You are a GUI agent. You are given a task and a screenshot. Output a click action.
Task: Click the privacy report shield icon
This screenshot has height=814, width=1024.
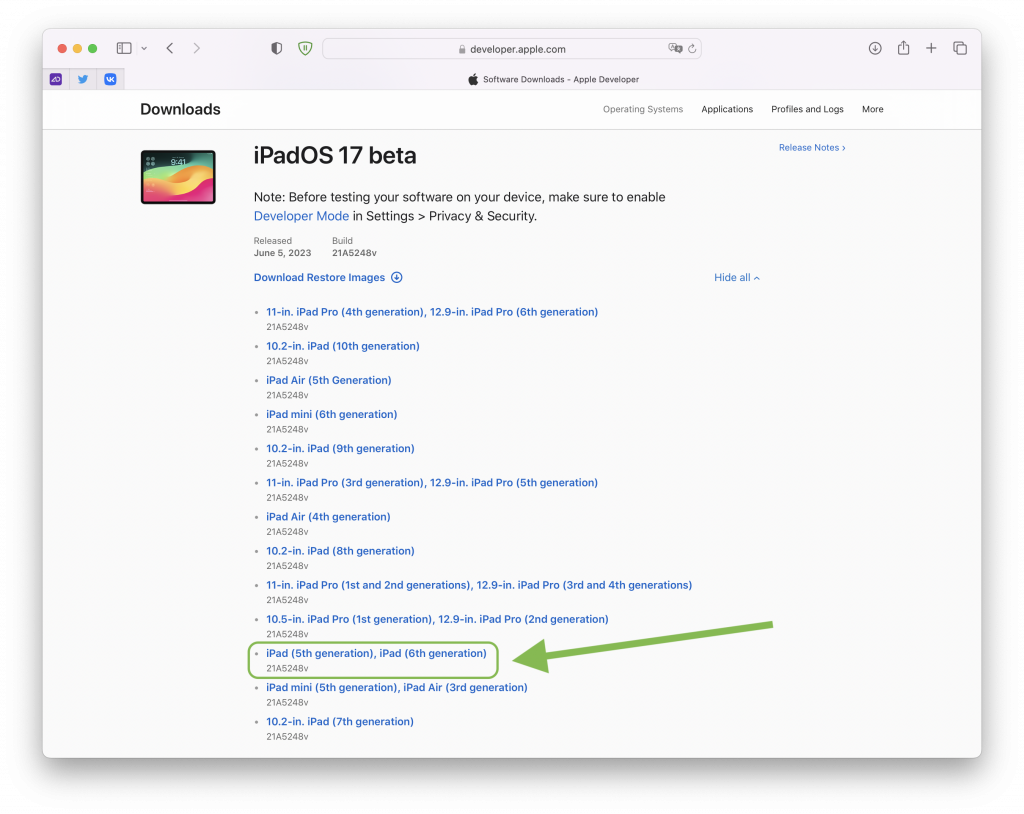point(277,48)
